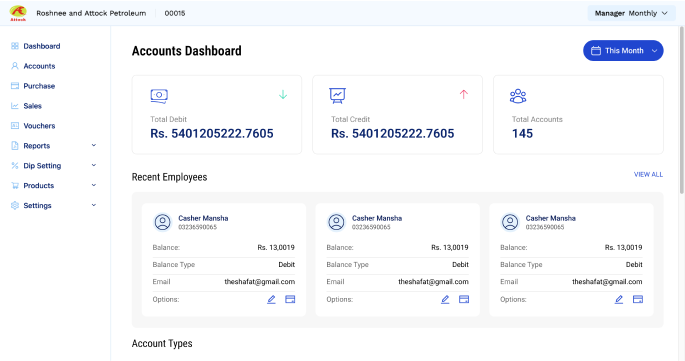Click first card's email theshafat@gmail.com
Screen dimensions: 685x361
click(259, 282)
